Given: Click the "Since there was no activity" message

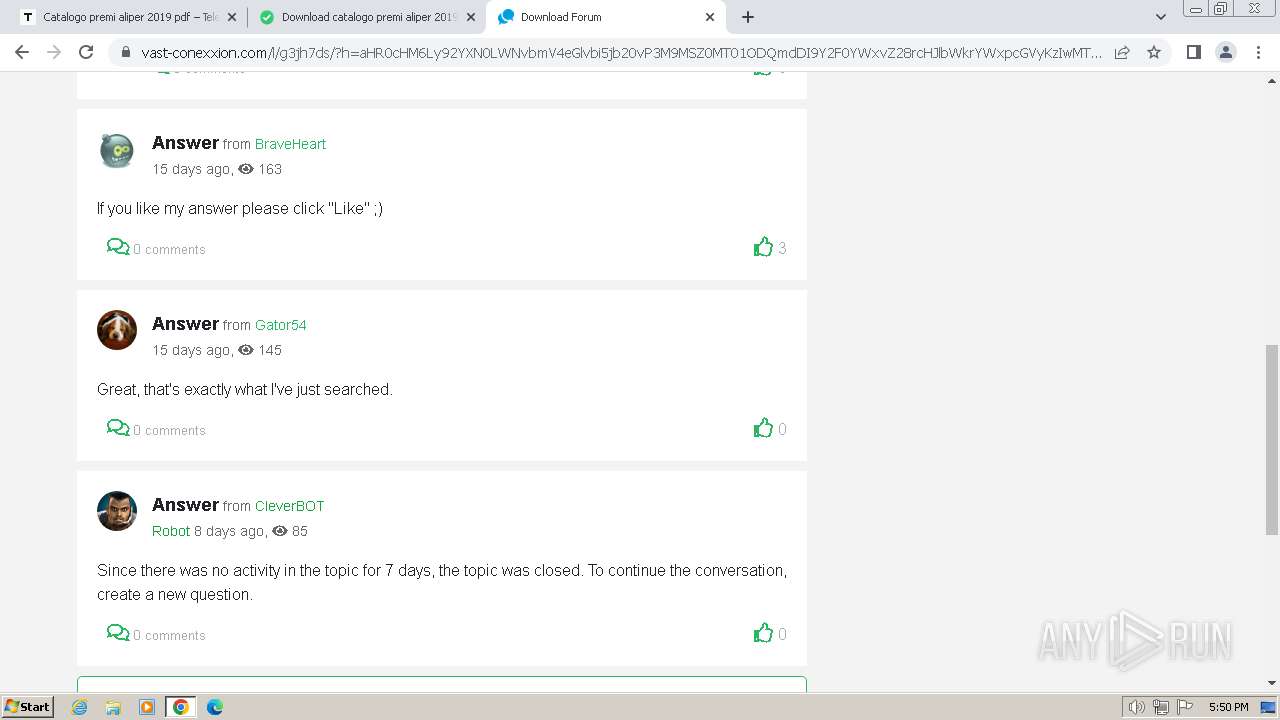Looking at the screenshot, I should click(x=442, y=582).
